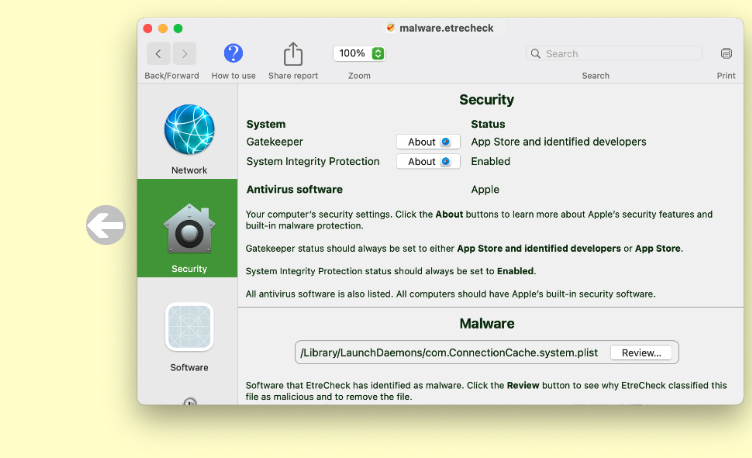Print the report with the Print icon
752x458 pixels.
pos(726,53)
